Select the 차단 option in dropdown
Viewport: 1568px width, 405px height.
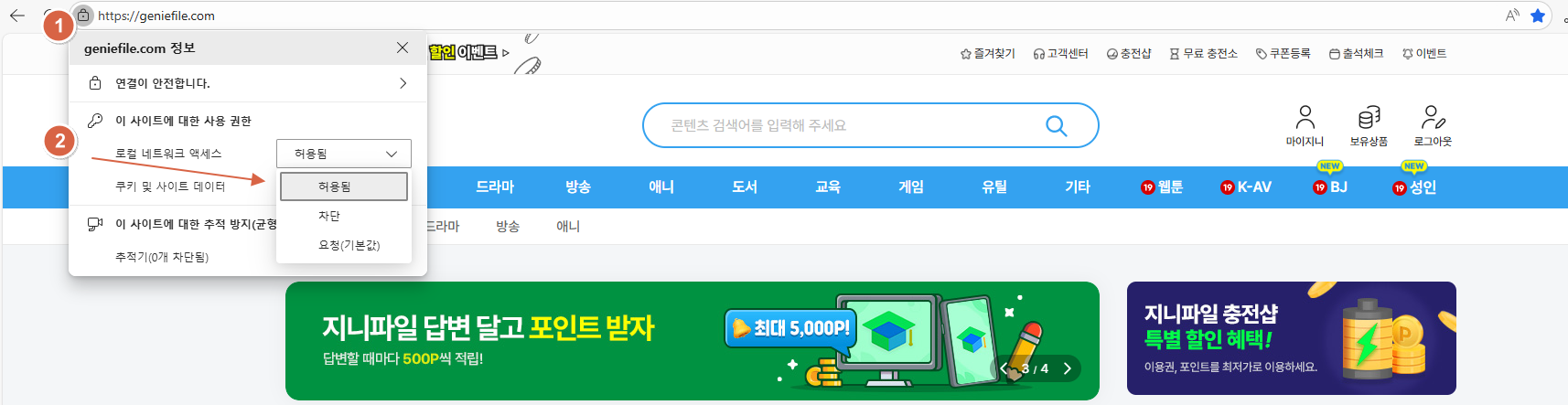click(x=329, y=216)
